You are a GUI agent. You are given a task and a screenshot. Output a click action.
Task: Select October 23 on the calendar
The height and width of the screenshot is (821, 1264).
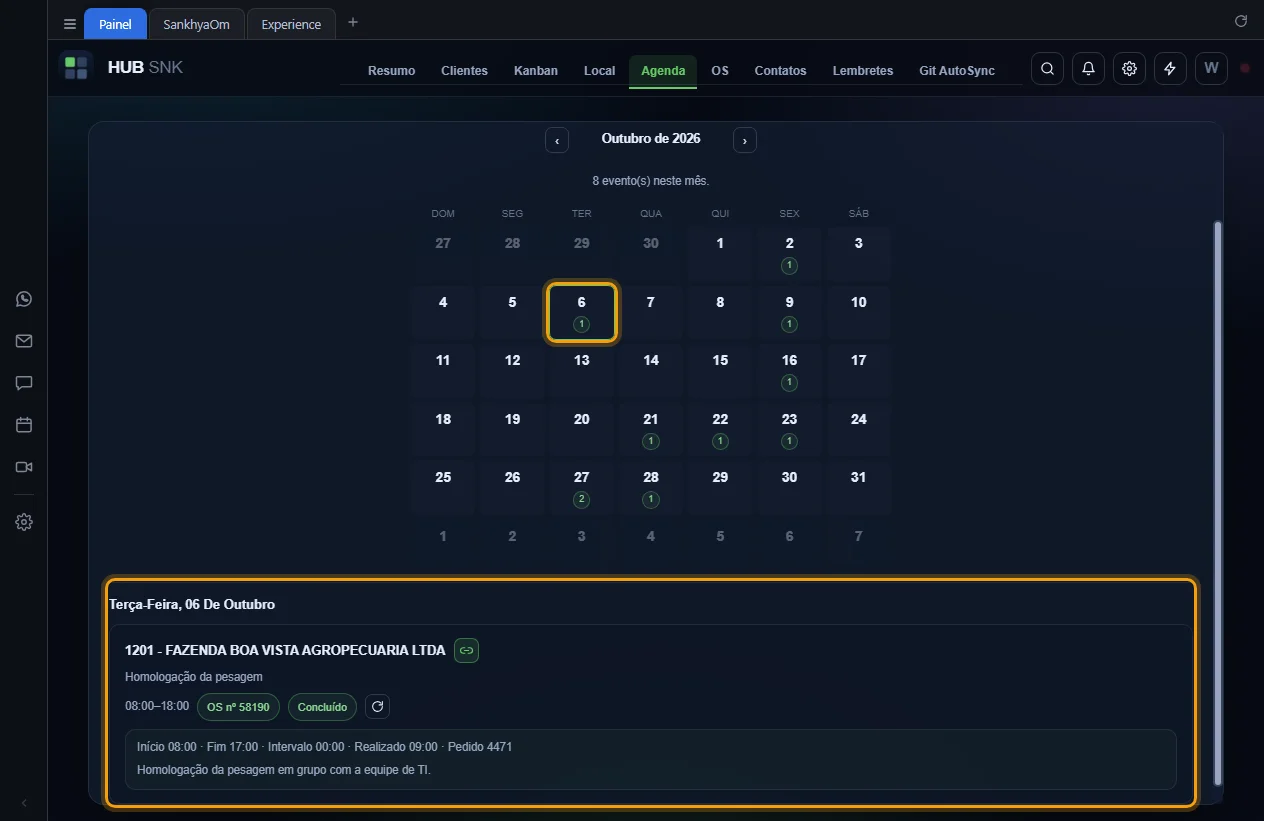click(789, 429)
